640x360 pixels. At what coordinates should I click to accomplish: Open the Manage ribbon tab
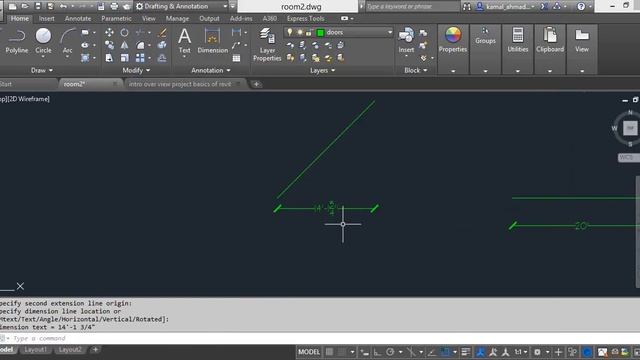tap(177, 18)
